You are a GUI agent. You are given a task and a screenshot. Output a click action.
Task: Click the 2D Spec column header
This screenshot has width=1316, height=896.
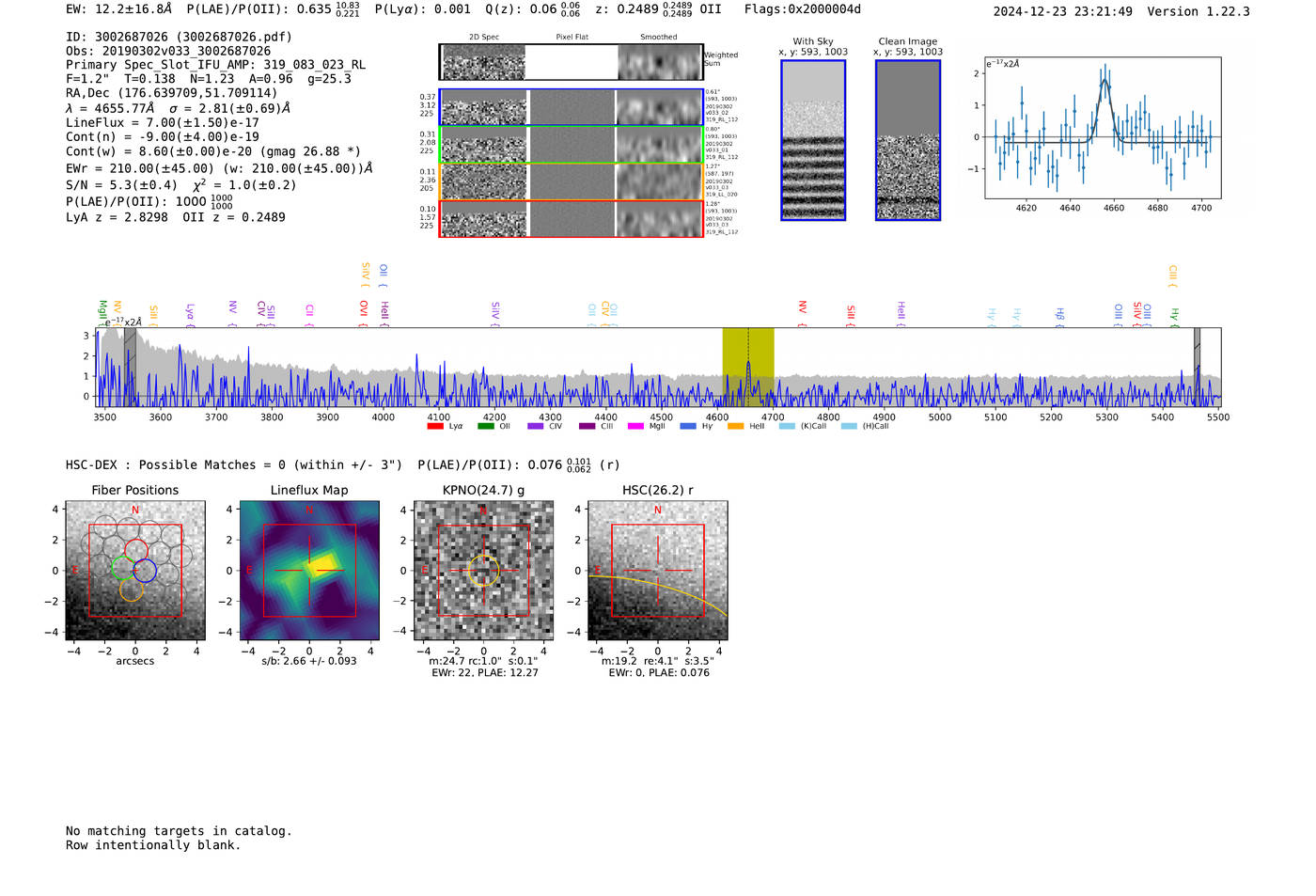484,38
